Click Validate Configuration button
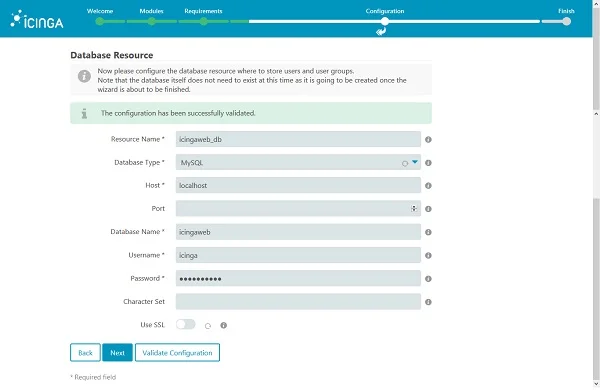The image size is (600, 390). [x=177, y=352]
